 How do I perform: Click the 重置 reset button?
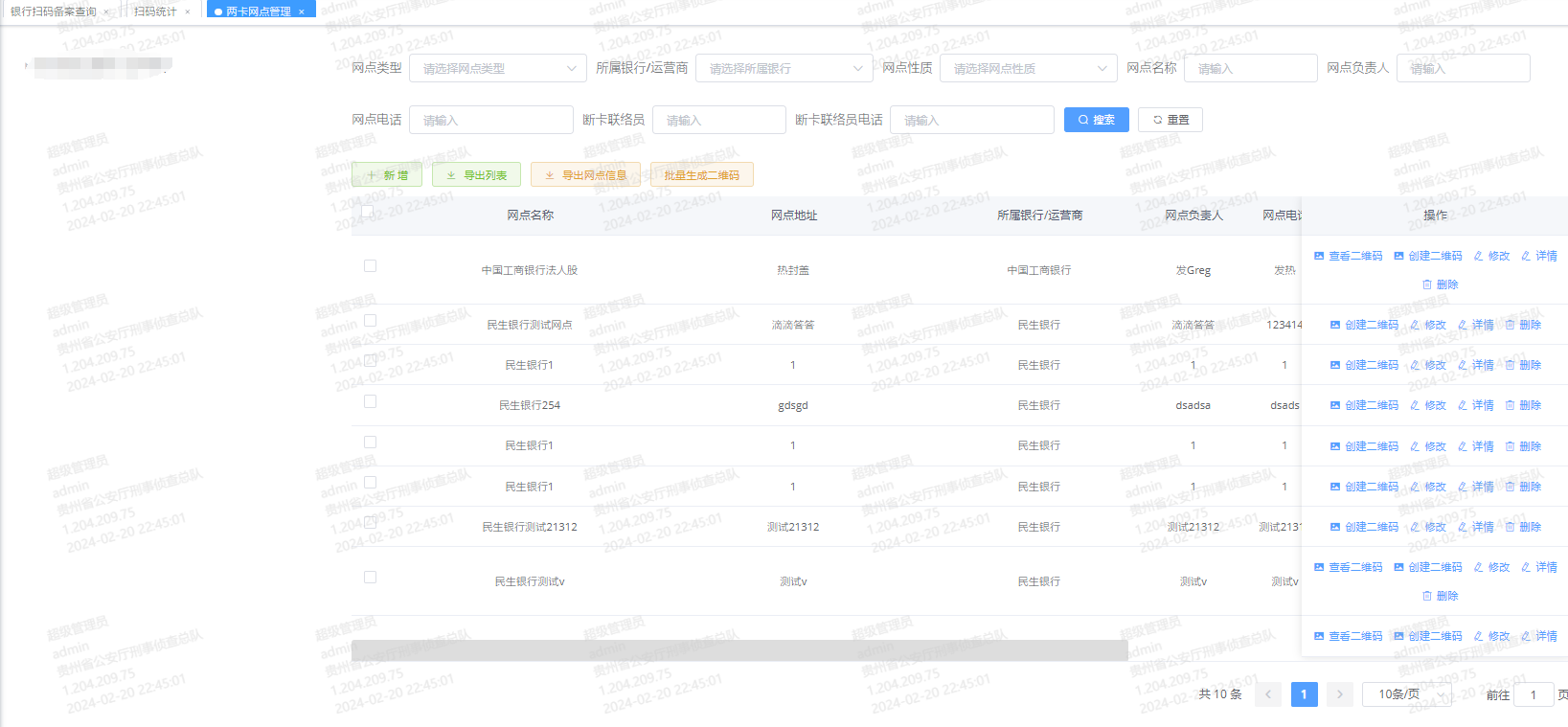click(1170, 120)
